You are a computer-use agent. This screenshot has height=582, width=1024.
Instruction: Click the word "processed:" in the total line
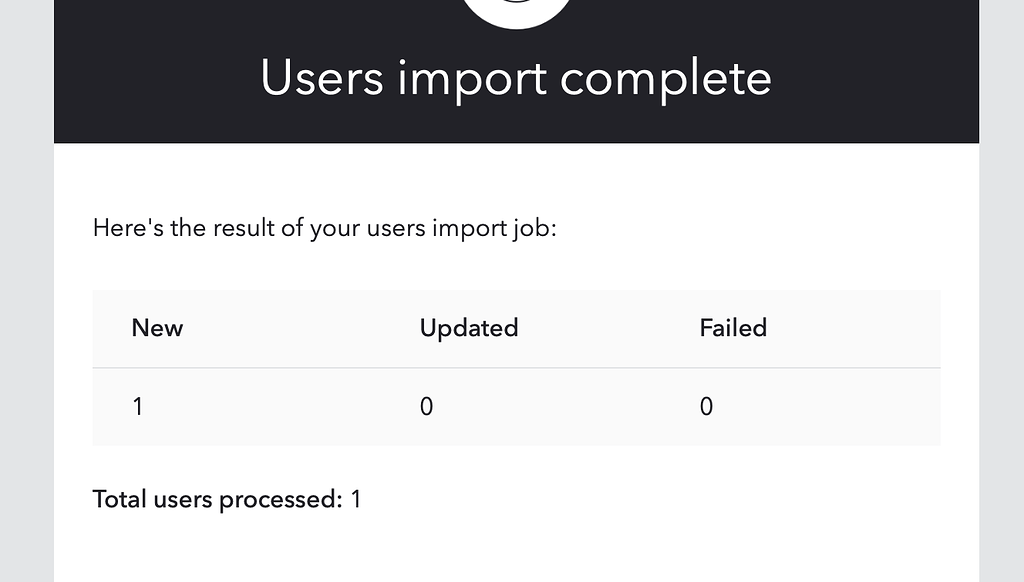click(x=281, y=499)
